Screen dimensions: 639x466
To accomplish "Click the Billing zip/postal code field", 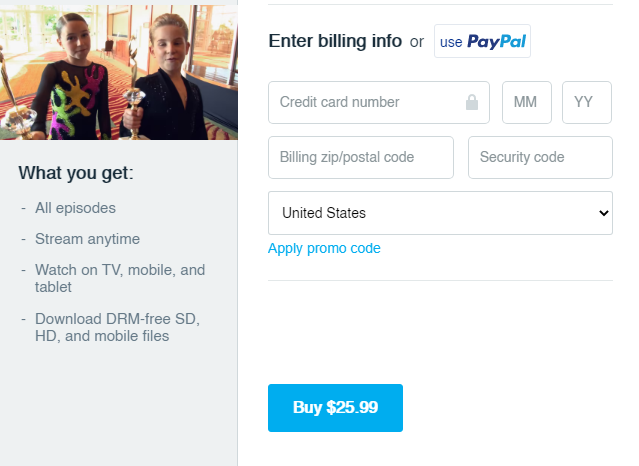I will pos(361,157).
